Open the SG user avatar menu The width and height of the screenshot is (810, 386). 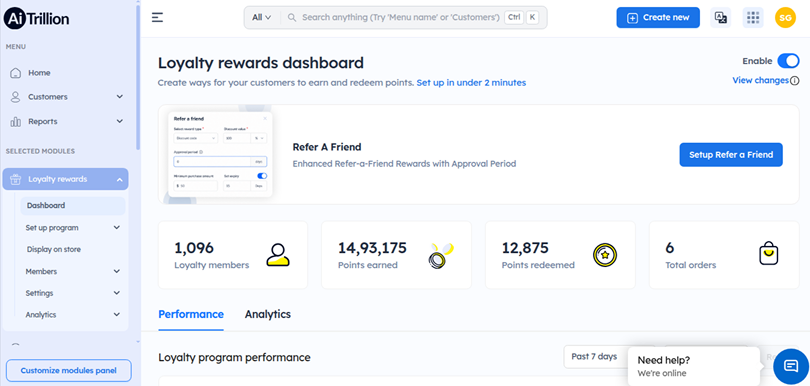point(785,18)
